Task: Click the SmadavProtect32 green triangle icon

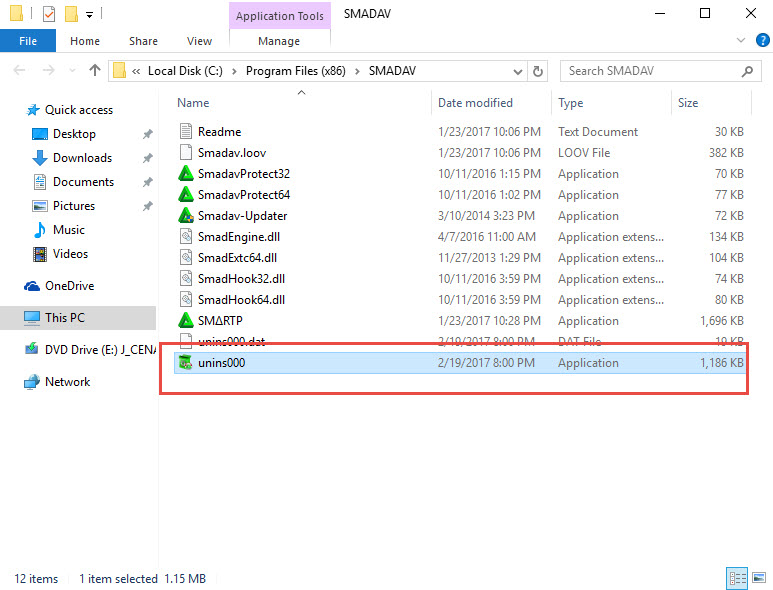Action: click(x=186, y=174)
